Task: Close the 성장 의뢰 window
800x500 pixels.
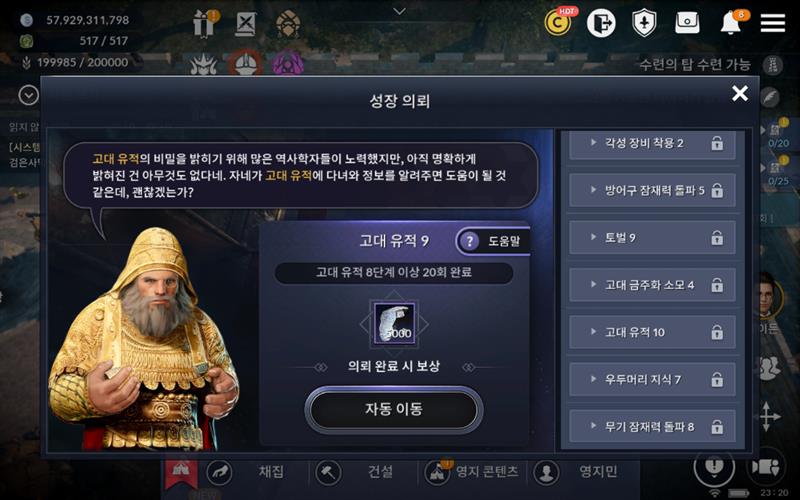Action: (x=740, y=93)
